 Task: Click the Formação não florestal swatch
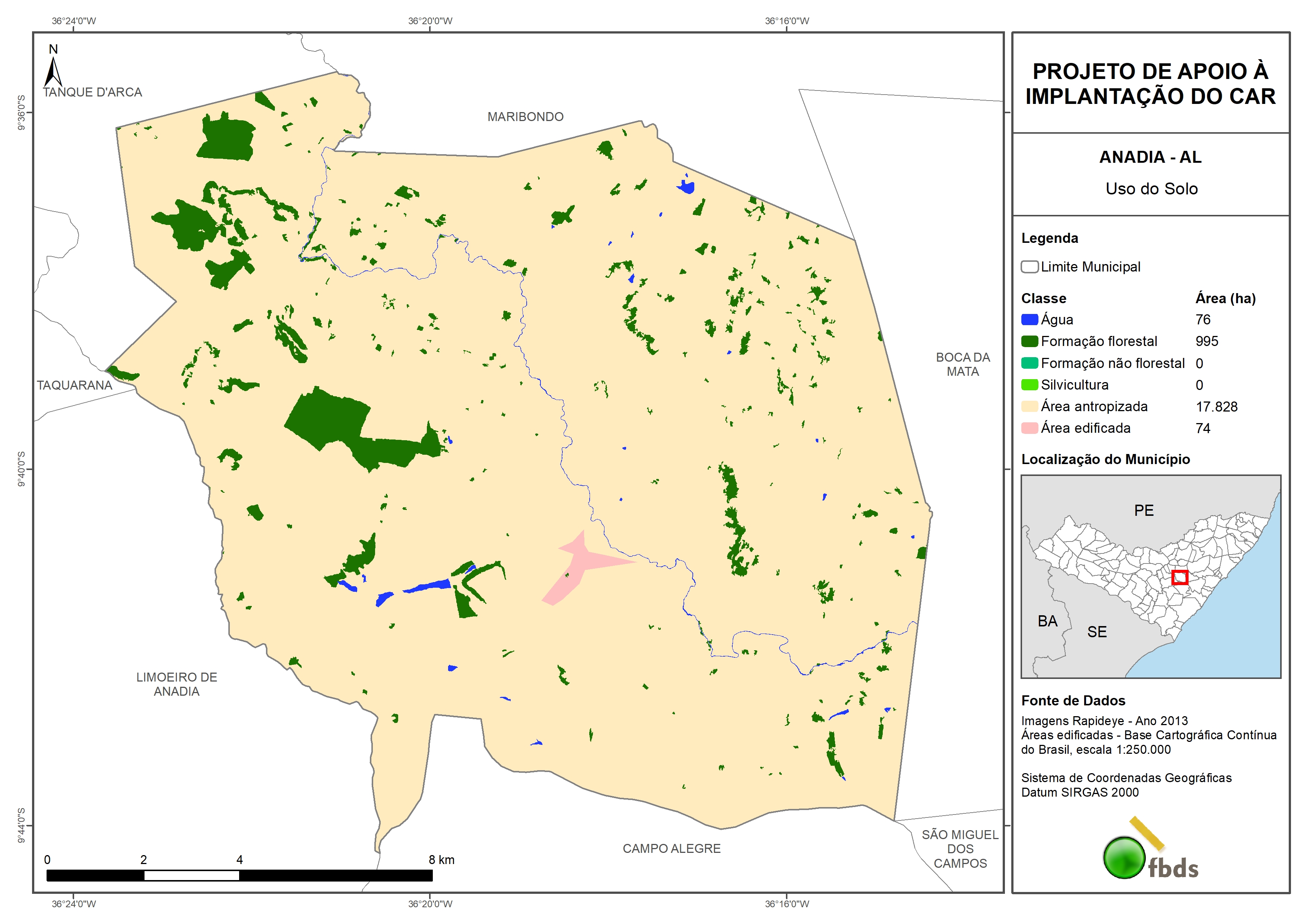[1029, 363]
